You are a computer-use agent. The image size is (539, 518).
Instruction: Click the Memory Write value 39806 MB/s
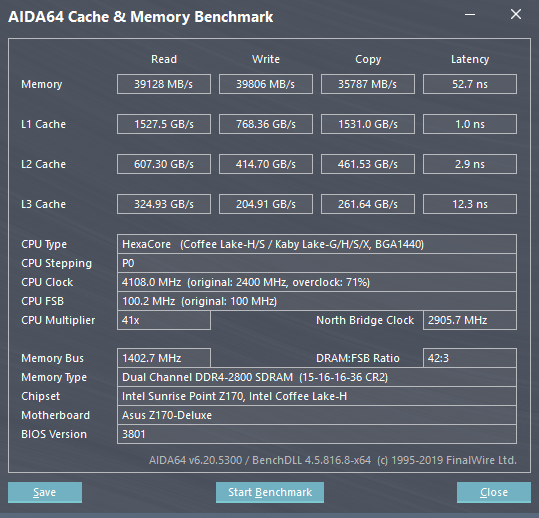click(266, 84)
